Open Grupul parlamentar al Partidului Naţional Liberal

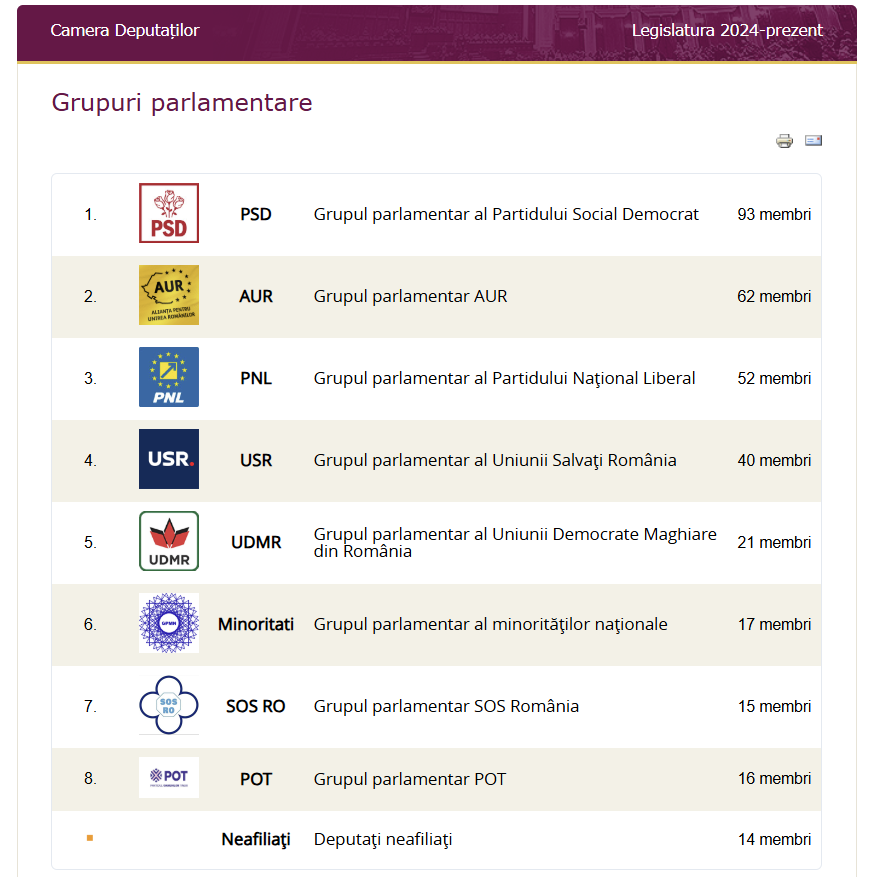coord(504,378)
